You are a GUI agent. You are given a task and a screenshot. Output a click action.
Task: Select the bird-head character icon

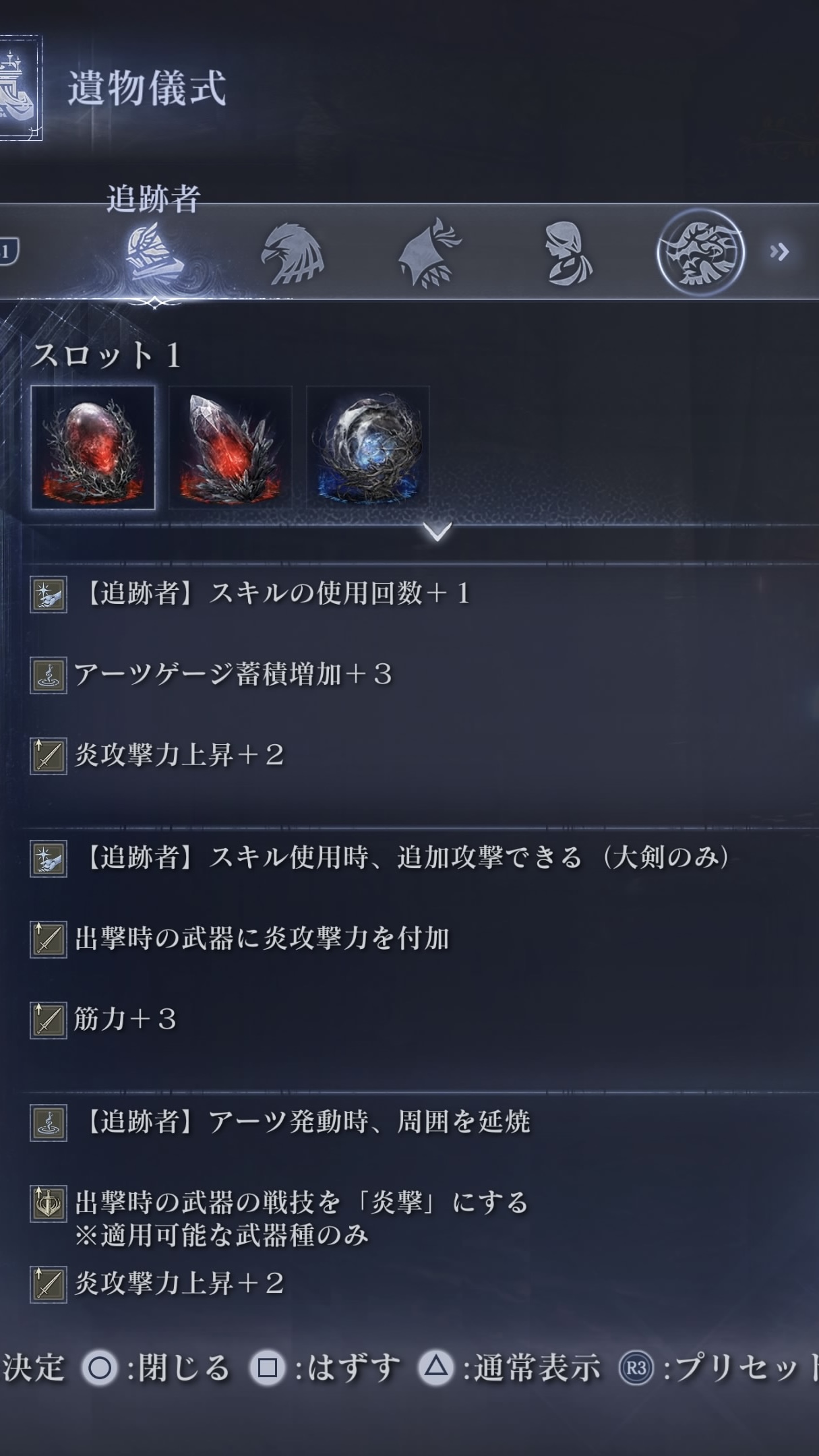[293, 253]
